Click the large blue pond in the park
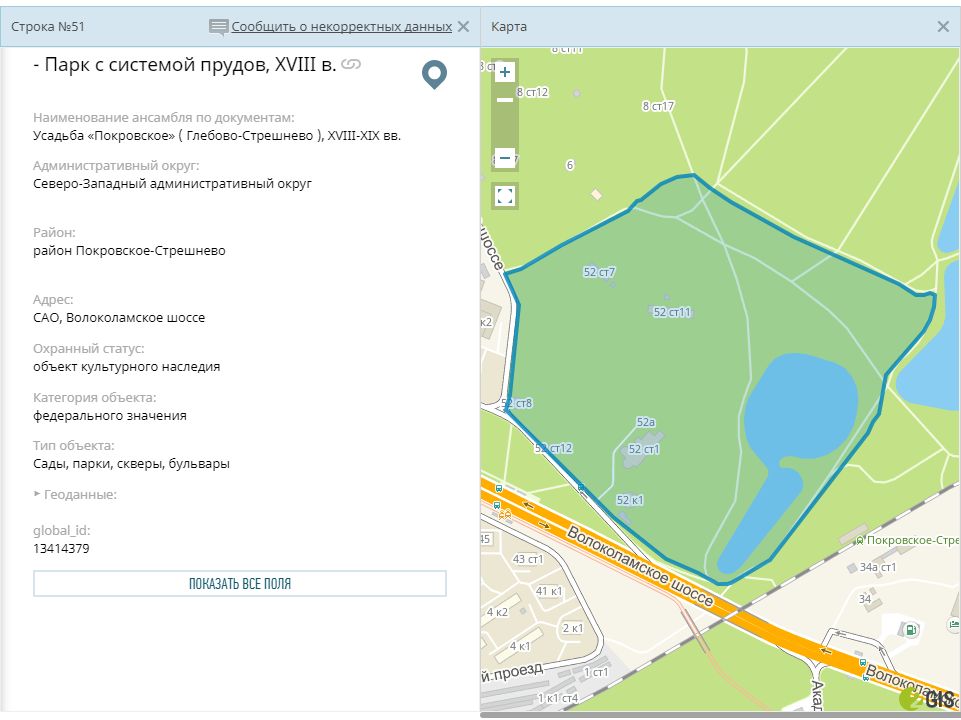Viewport: 961px width, 720px height. (800, 404)
